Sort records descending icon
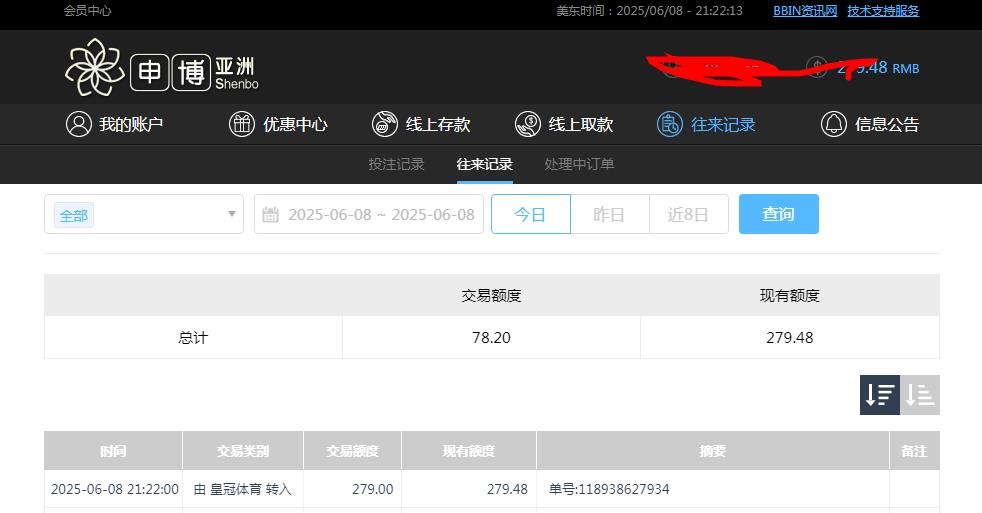Viewport: 982px width, 513px height. point(880,395)
